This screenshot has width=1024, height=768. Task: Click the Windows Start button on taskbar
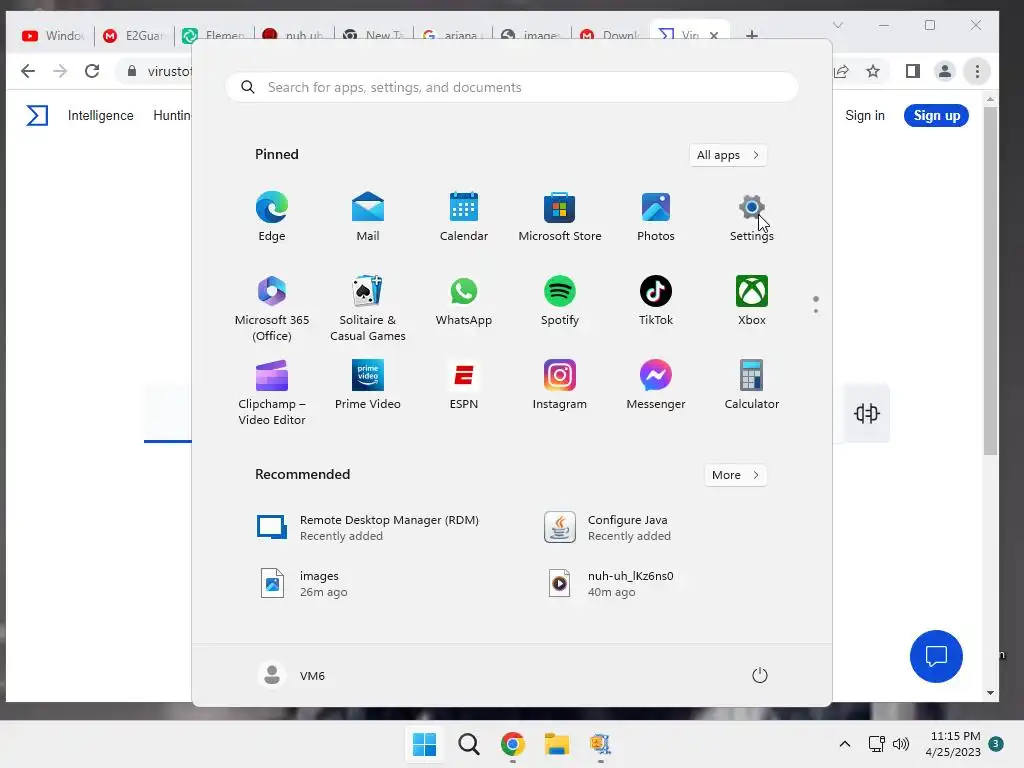coord(424,744)
